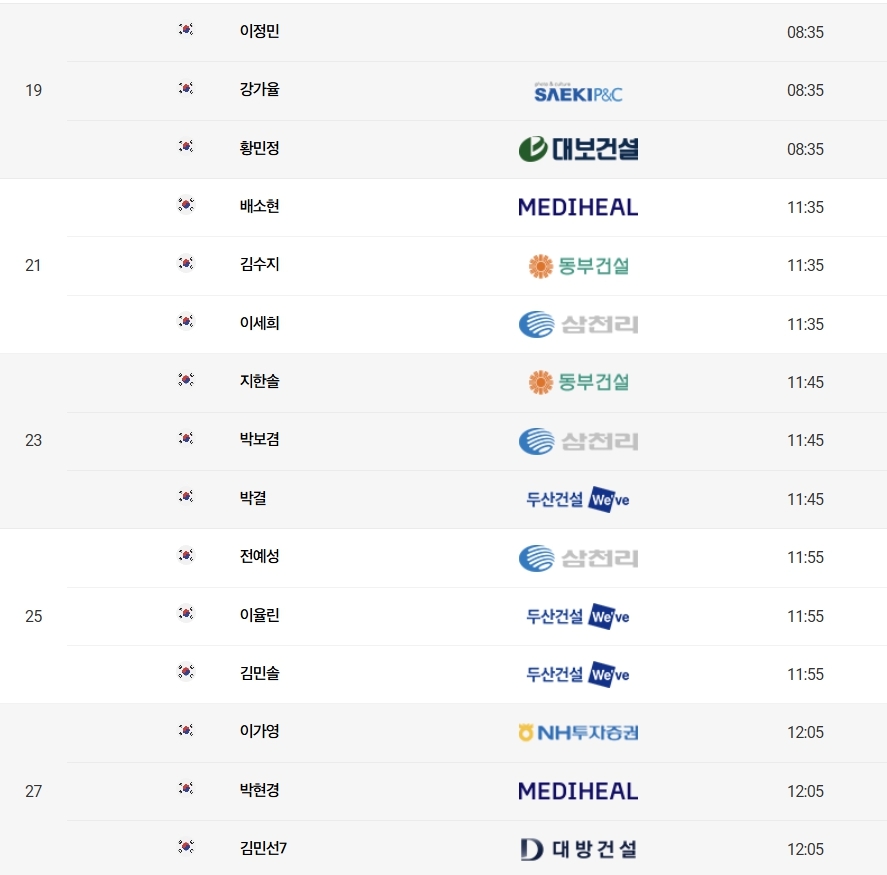Click player name 이율린
This screenshot has width=887, height=875.
pyautogui.click(x=260, y=616)
